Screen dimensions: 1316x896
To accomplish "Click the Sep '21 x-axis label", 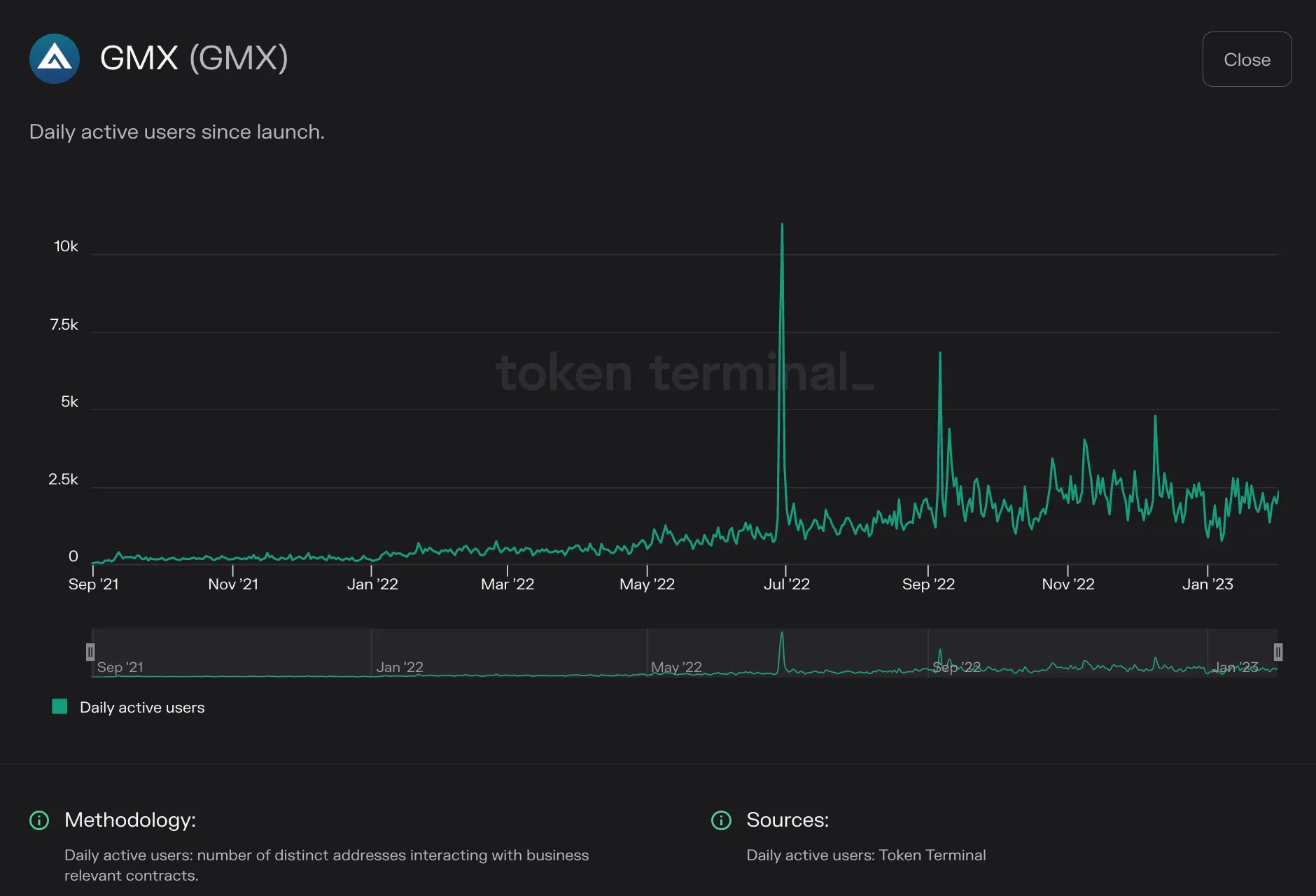I will pos(94,584).
